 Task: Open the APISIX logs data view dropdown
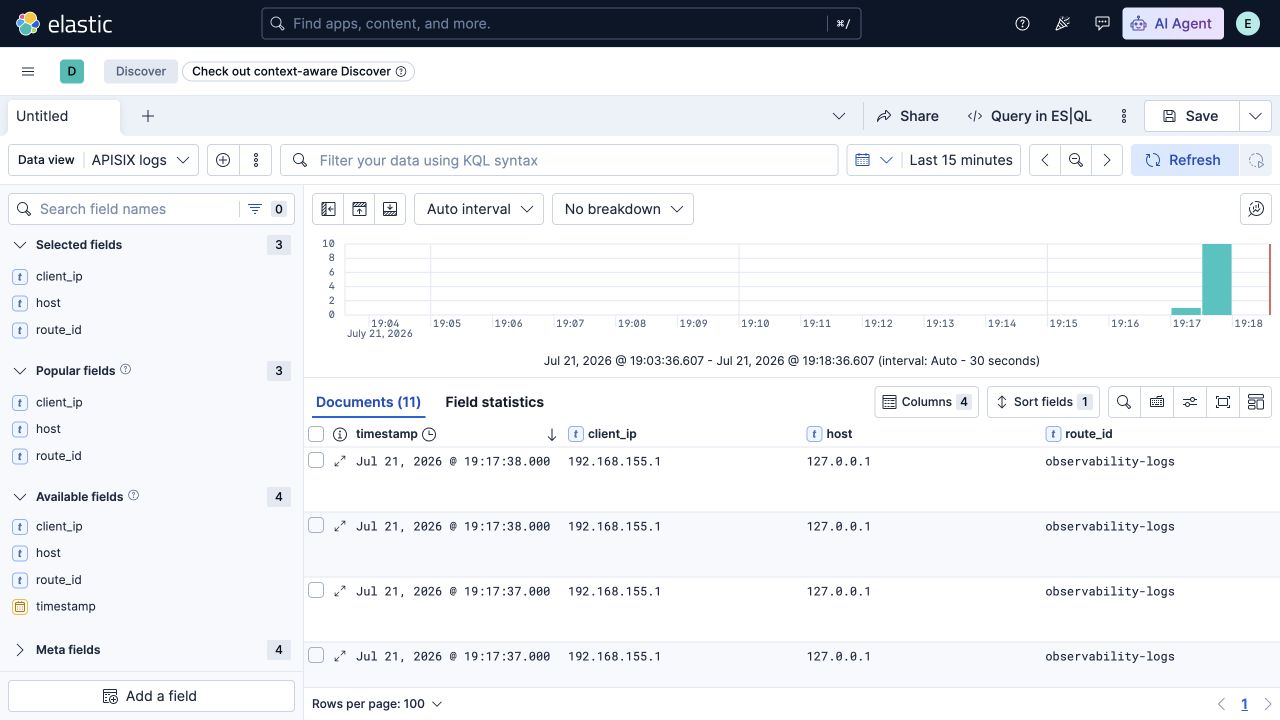click(x=141, y=160)
